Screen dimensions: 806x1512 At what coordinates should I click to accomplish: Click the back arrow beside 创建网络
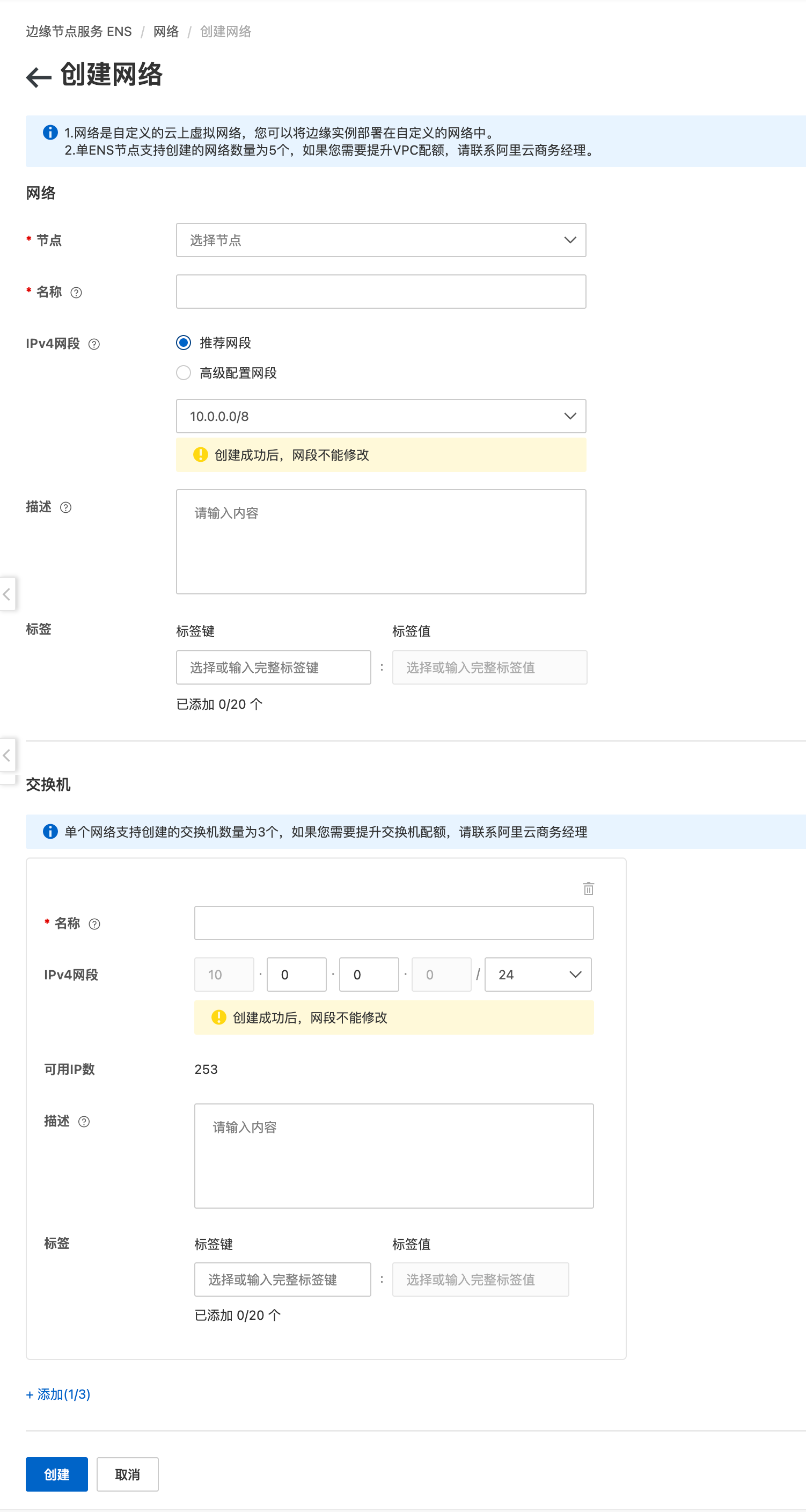click(39, 77)
